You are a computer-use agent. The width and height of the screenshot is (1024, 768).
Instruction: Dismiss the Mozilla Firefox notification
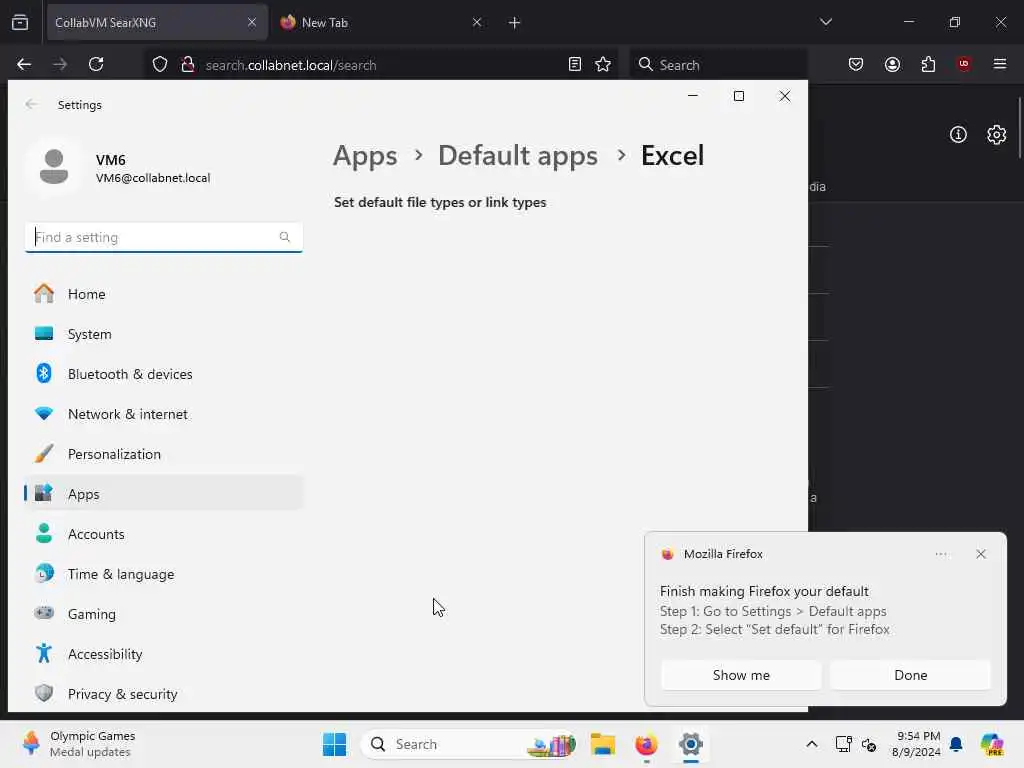[981, 554]
